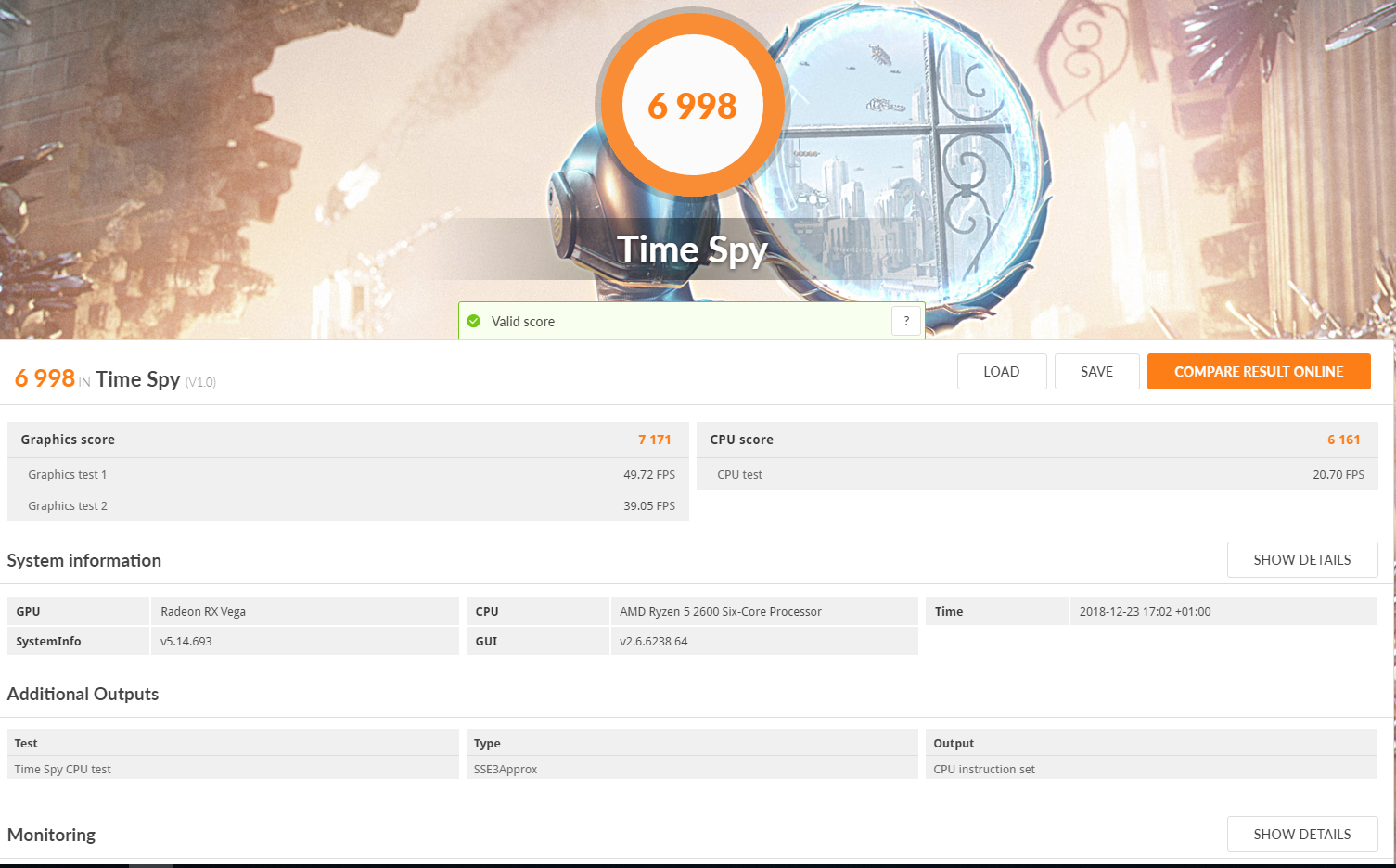Click COMPARE RESULT ONLINE button

point(1259,371)
